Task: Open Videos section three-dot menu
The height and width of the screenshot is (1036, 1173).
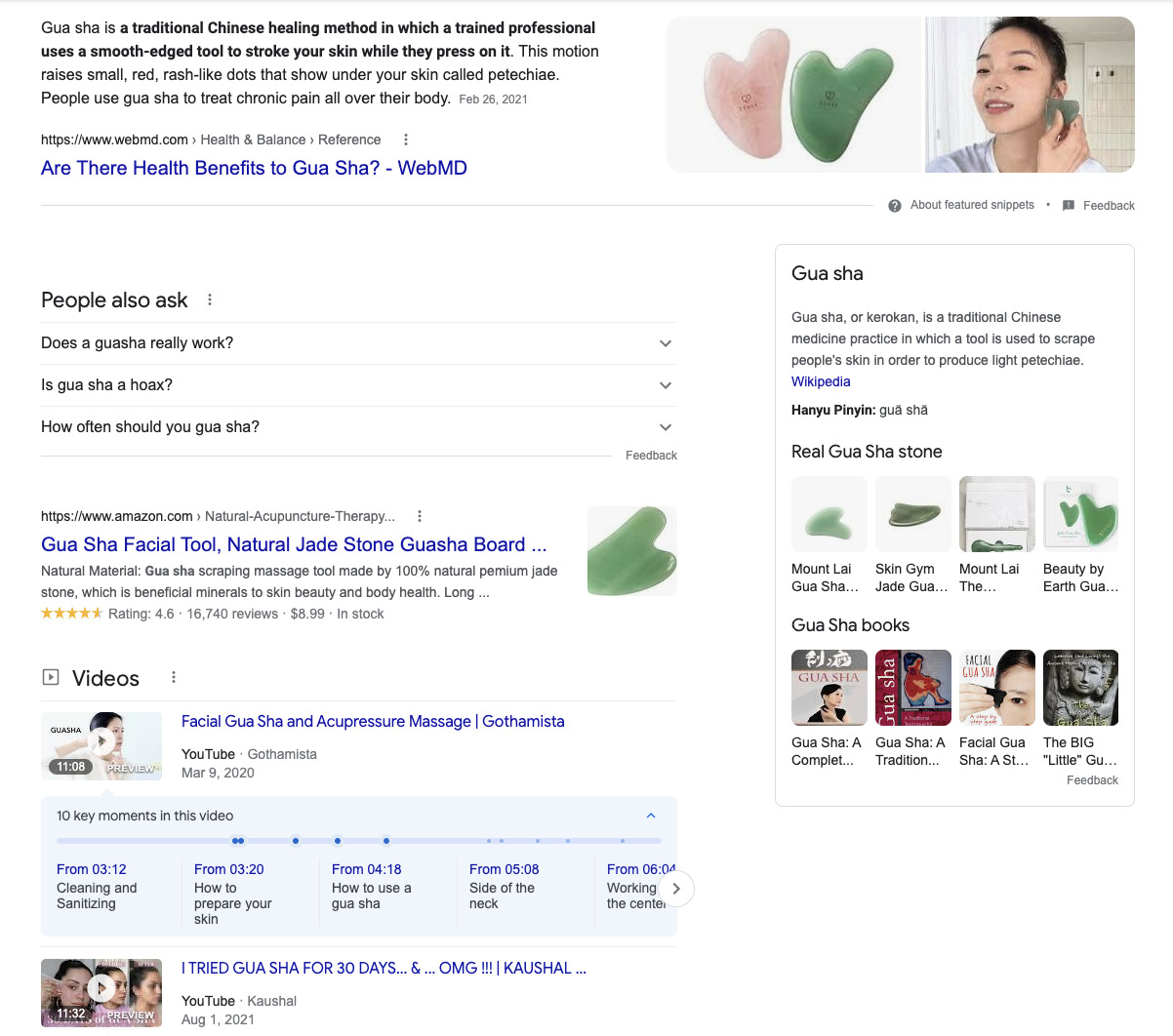Action: point(174,677)
